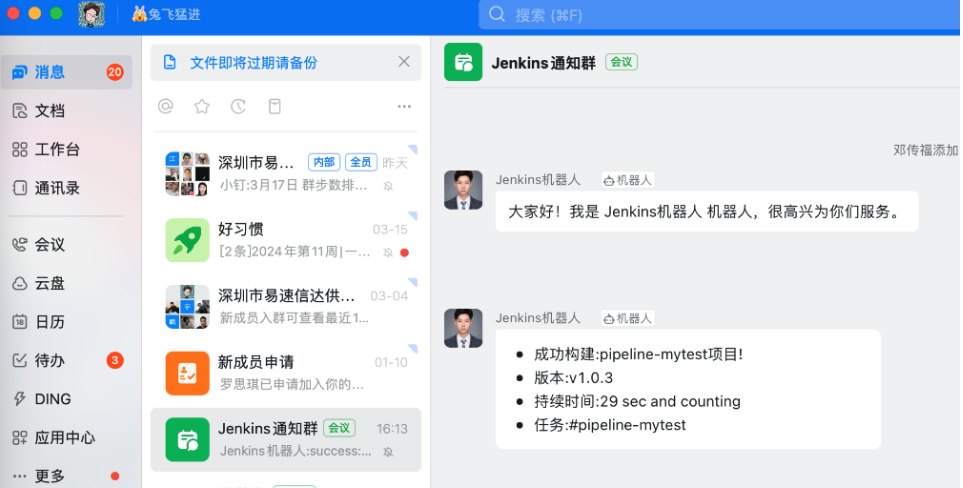
Task: Open the 好习惯 conversation
Action: tap(286, 240)
